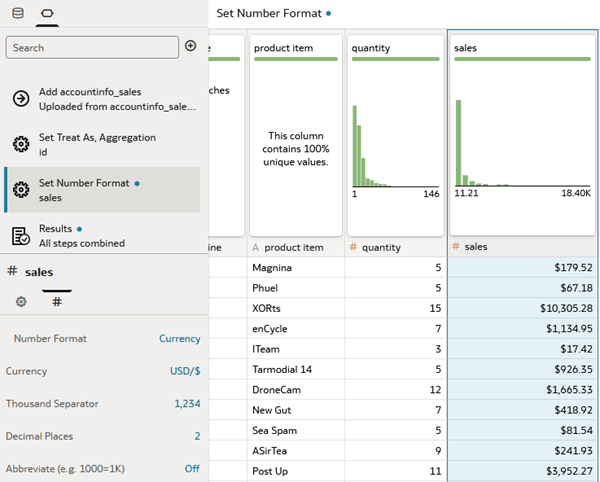Click the add step plus icon
This screenshot has height=482, width=600.
tap(191, 46)
